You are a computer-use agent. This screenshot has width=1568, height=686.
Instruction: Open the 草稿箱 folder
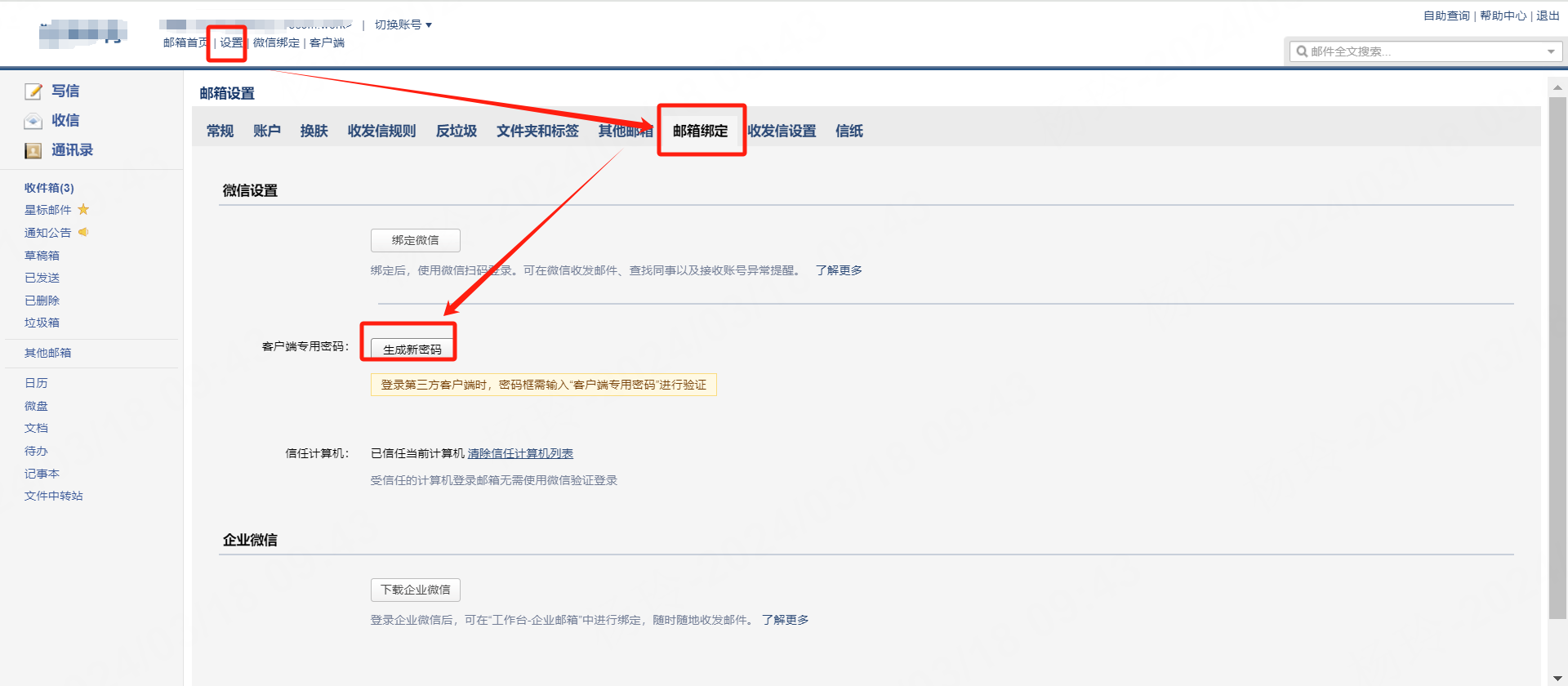[x=42, y=256]
